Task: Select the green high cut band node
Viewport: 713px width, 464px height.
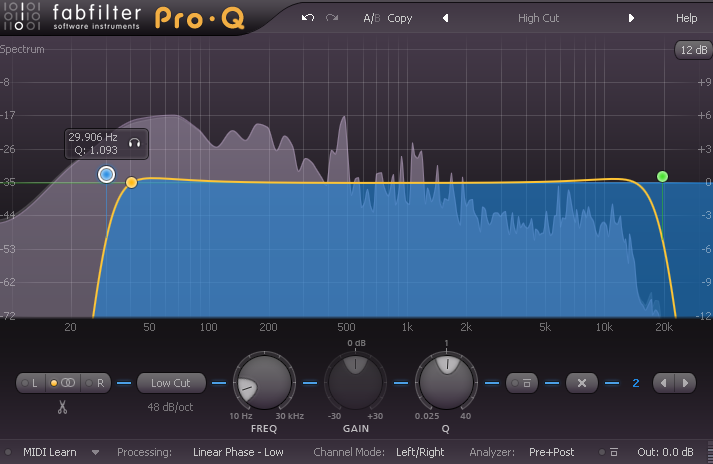Action: coord(663,177)
